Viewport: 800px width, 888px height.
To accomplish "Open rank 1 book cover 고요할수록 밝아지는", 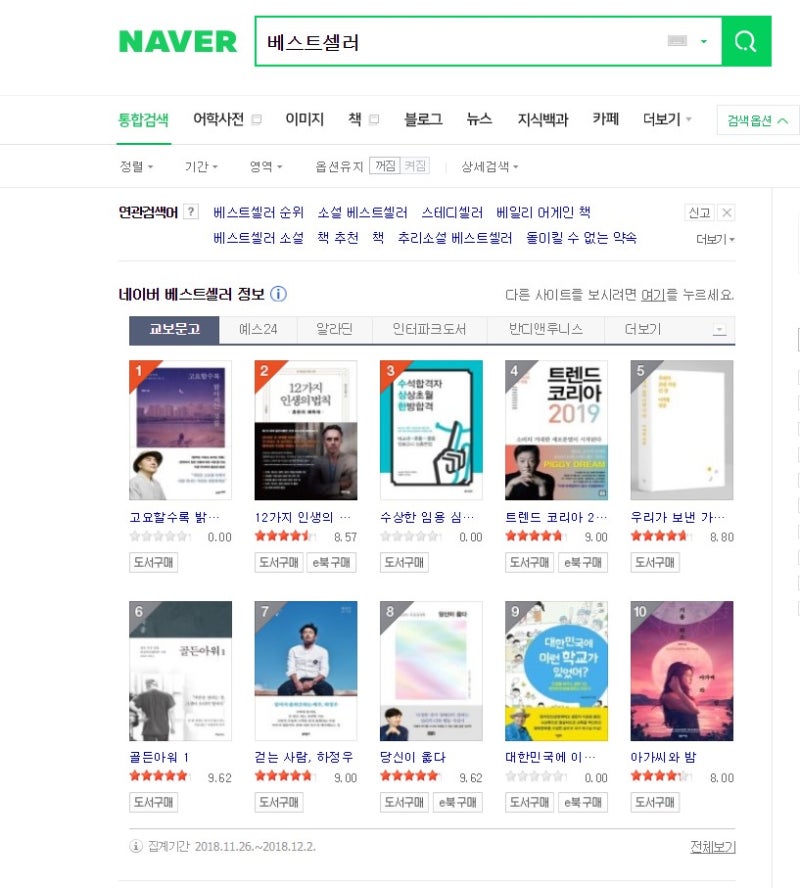I will [180, 430].
